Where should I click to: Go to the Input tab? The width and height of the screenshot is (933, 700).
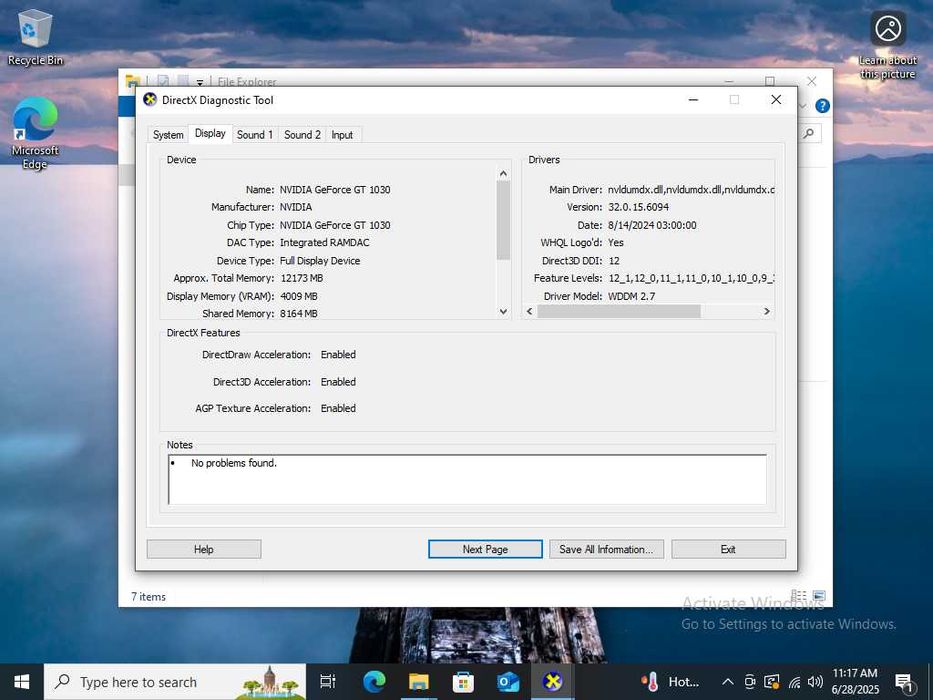pos(342,135)
